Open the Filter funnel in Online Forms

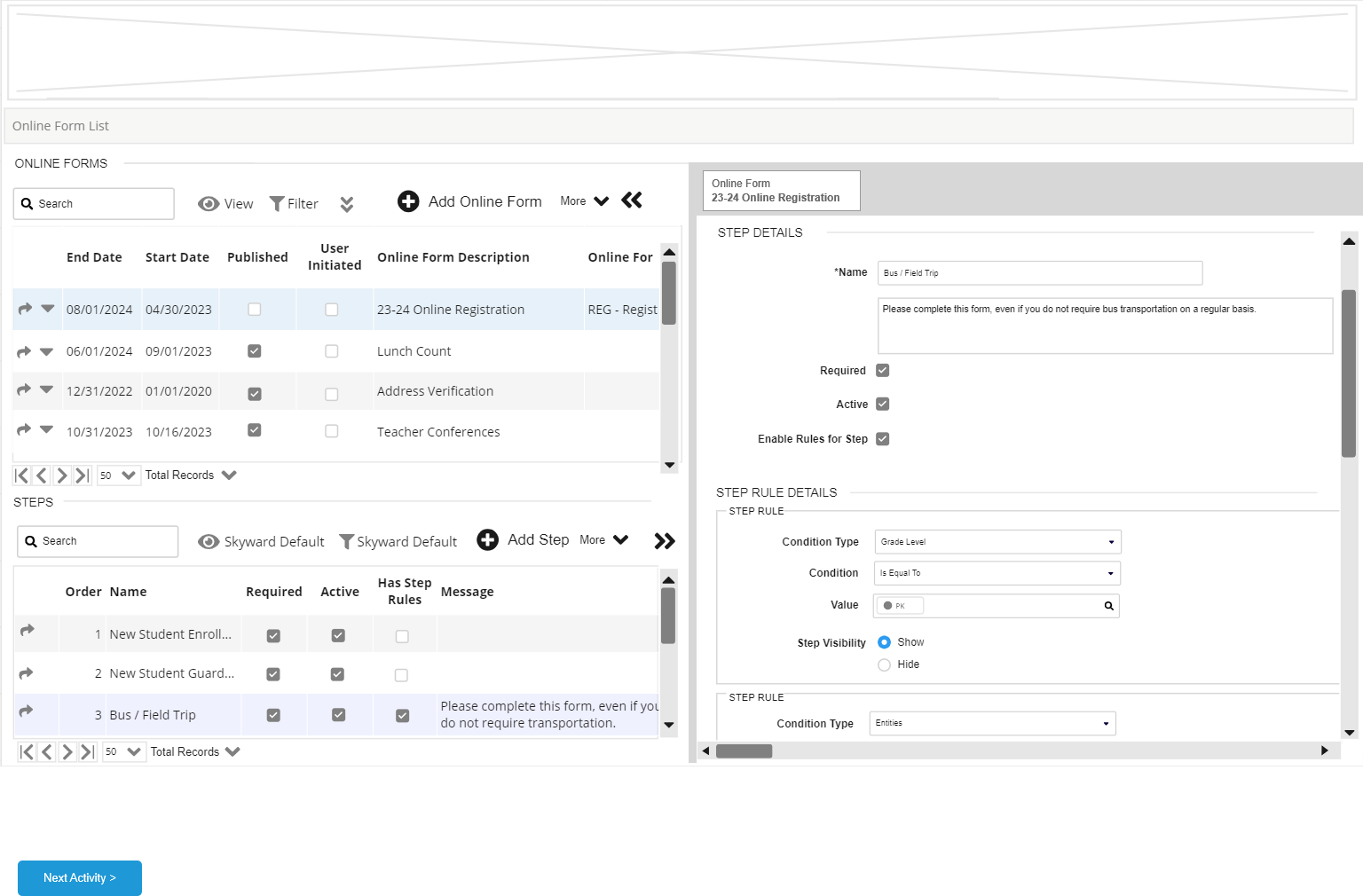pos(277,204)
